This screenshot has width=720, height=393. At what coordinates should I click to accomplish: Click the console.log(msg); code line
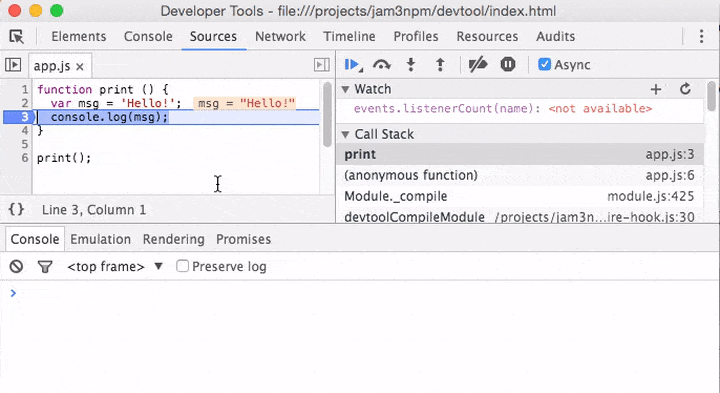point(109,117)
